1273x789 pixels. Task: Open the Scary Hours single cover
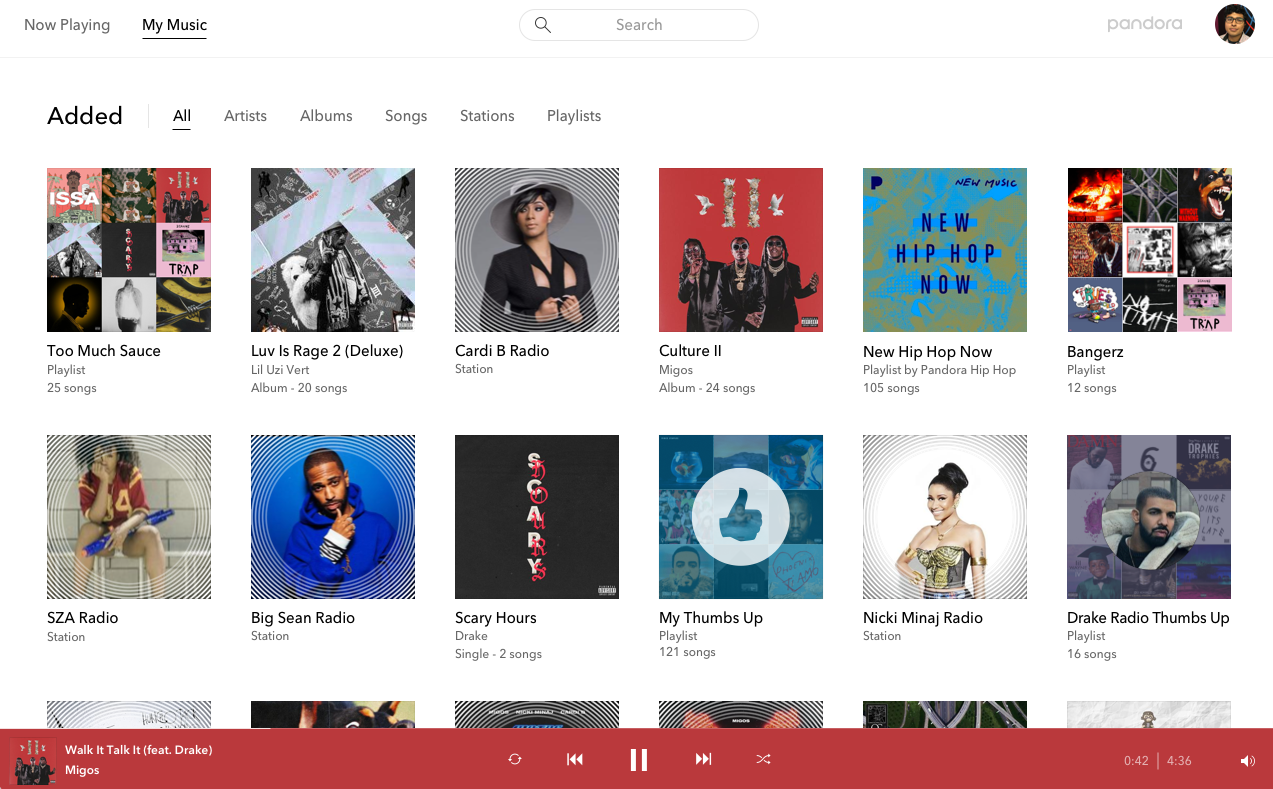(537, 517)
